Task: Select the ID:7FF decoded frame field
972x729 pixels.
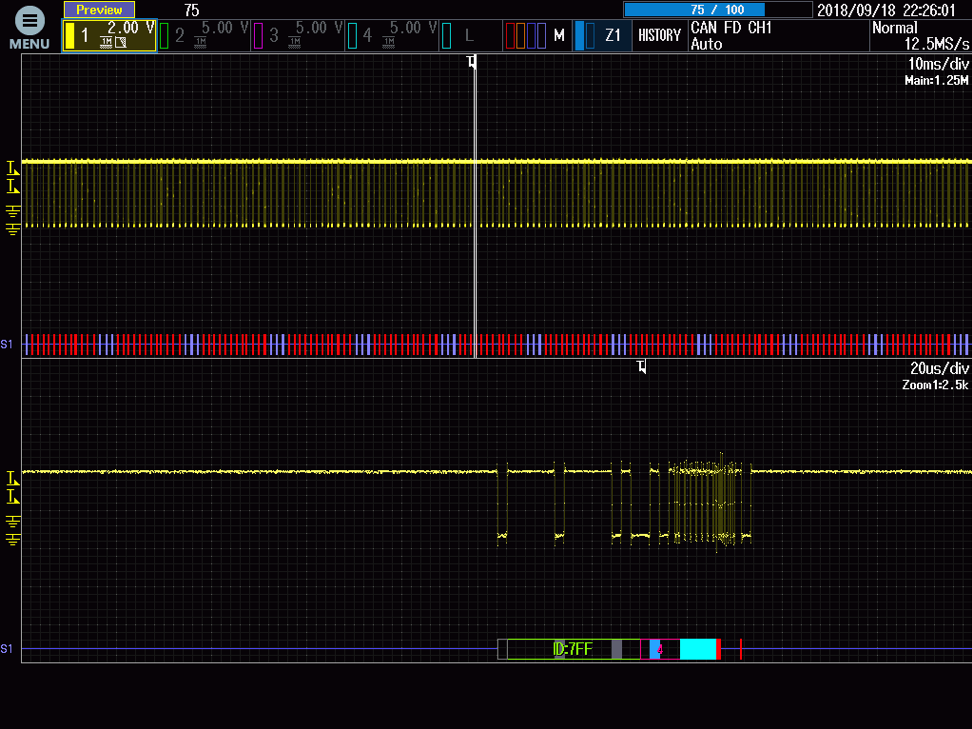Action: (x=573, y=649)
